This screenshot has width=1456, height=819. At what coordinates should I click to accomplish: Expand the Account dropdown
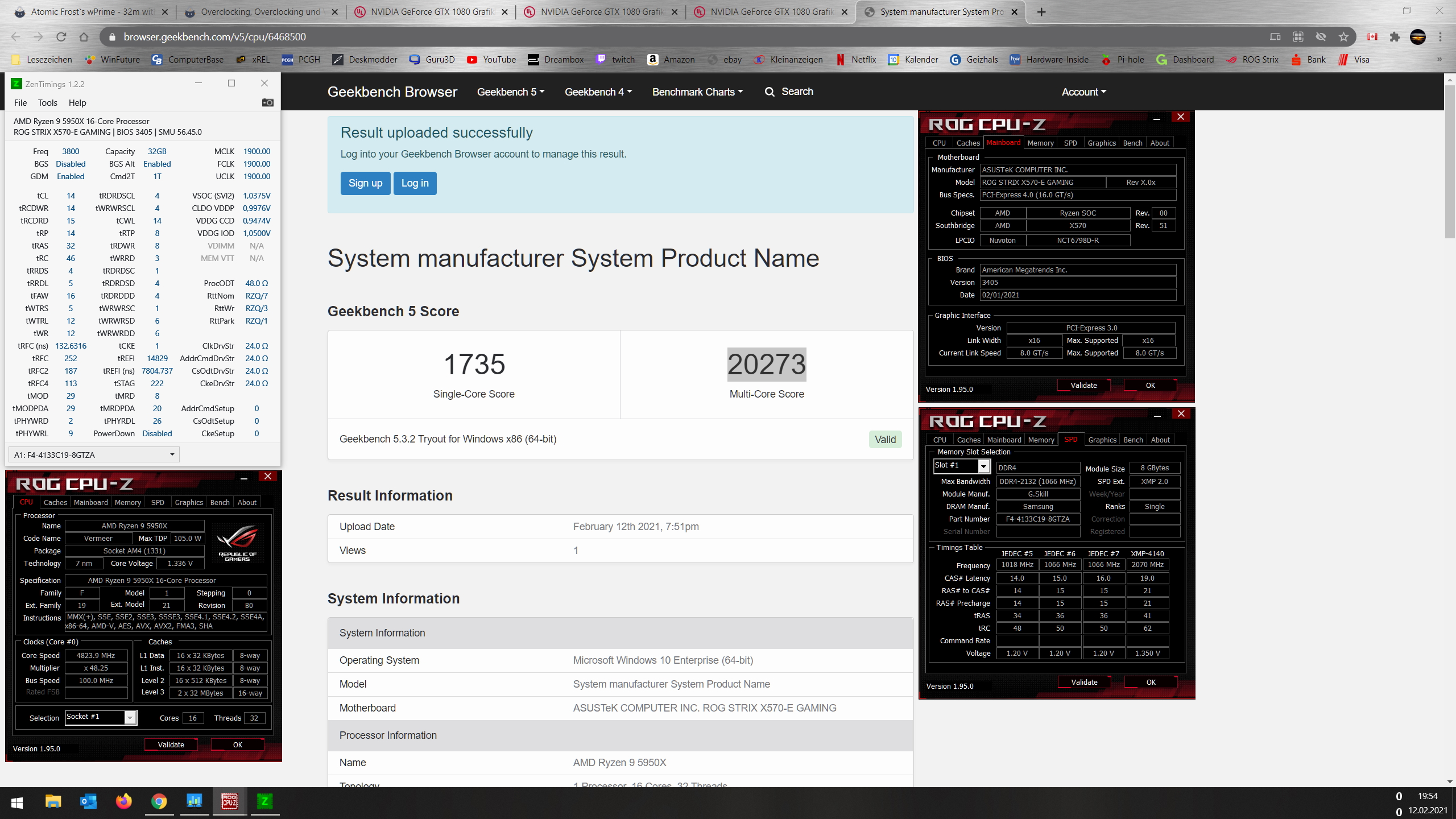point(1083,92)
